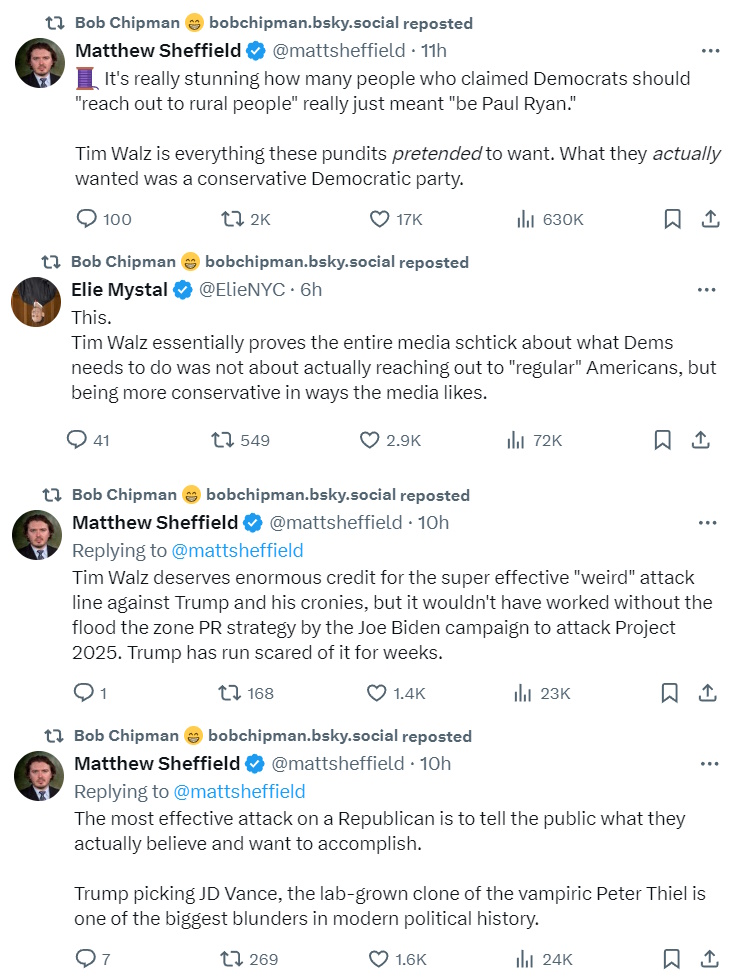Reply to the Paul Ryan tweet
Screen dimensions: 740x980
pyautogui.click(x=88, y=219)
